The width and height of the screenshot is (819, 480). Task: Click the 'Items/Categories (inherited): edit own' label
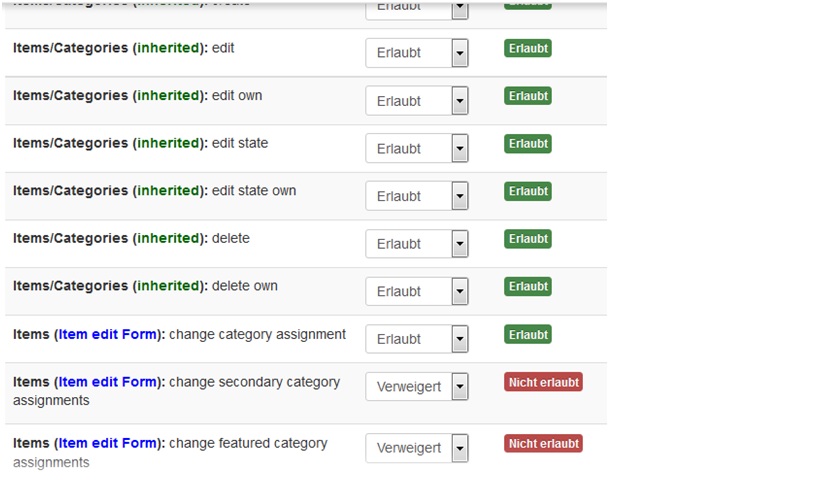[137, 96]
